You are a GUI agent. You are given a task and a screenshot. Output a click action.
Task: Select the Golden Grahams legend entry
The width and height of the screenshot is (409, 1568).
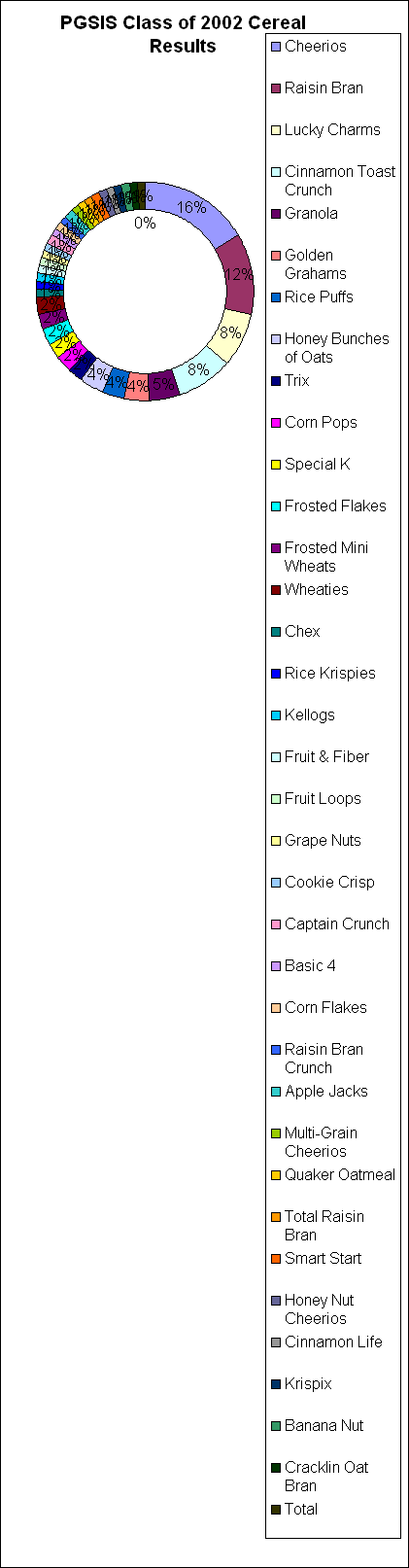(302, 264)
